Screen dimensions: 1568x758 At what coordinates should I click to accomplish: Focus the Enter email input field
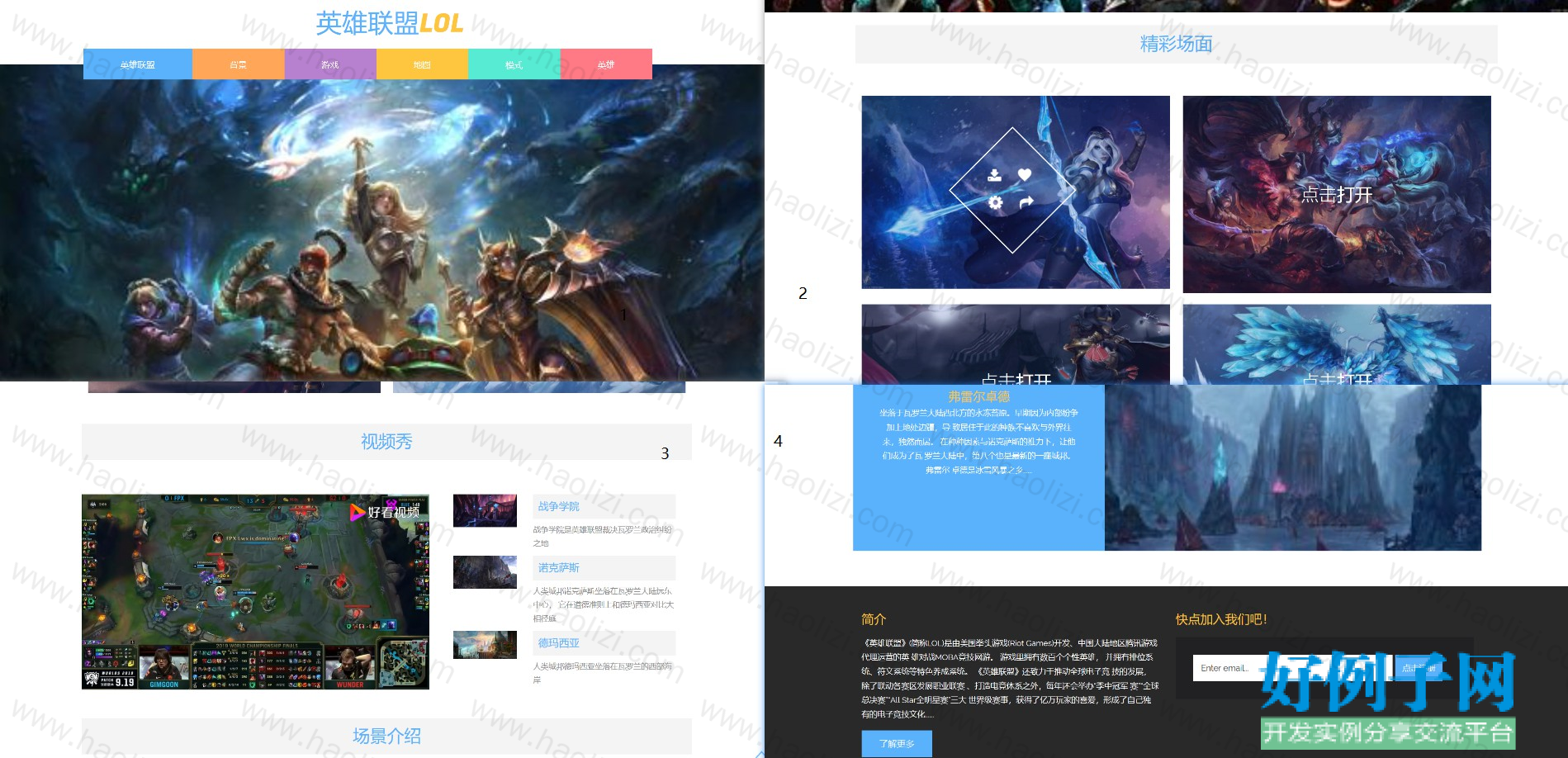tap(1293, 668)
